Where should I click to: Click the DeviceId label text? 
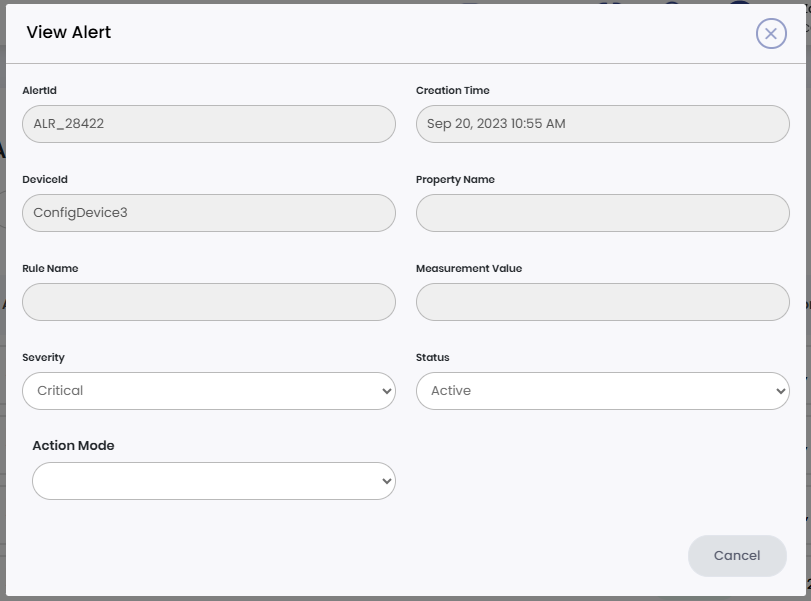(45, 180)
